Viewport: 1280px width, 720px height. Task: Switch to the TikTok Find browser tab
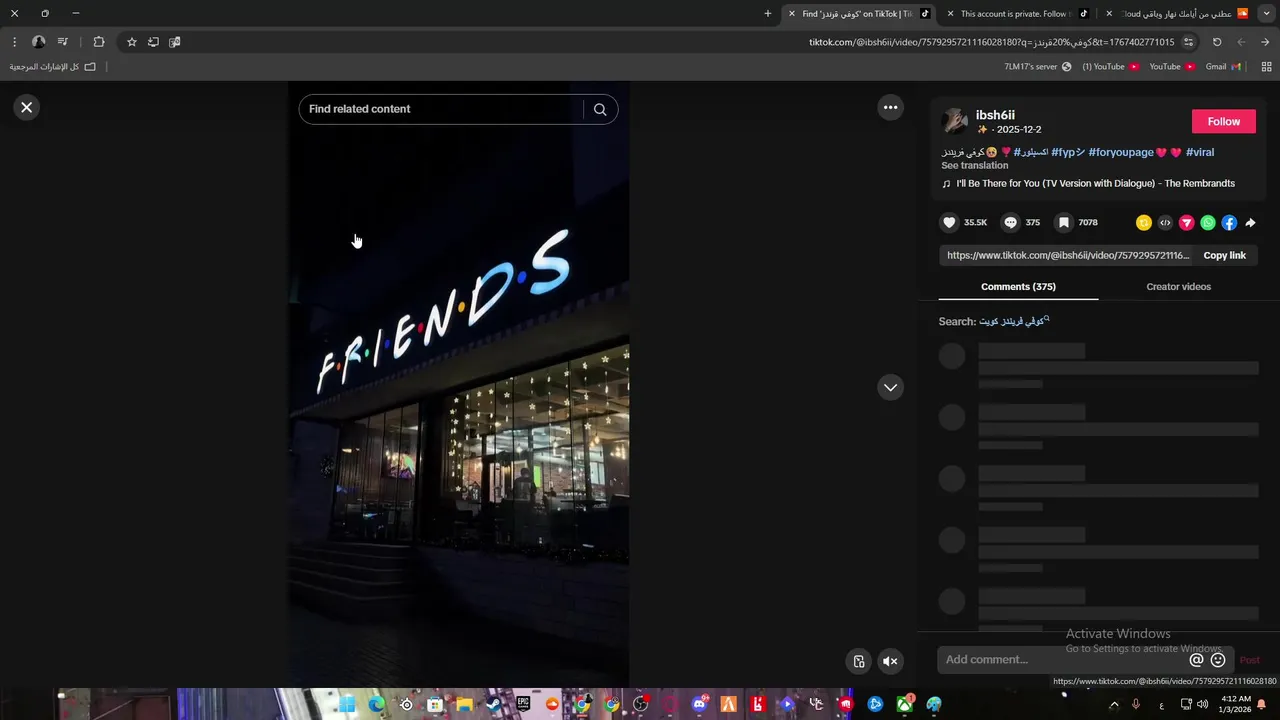(x=858, y=14)
